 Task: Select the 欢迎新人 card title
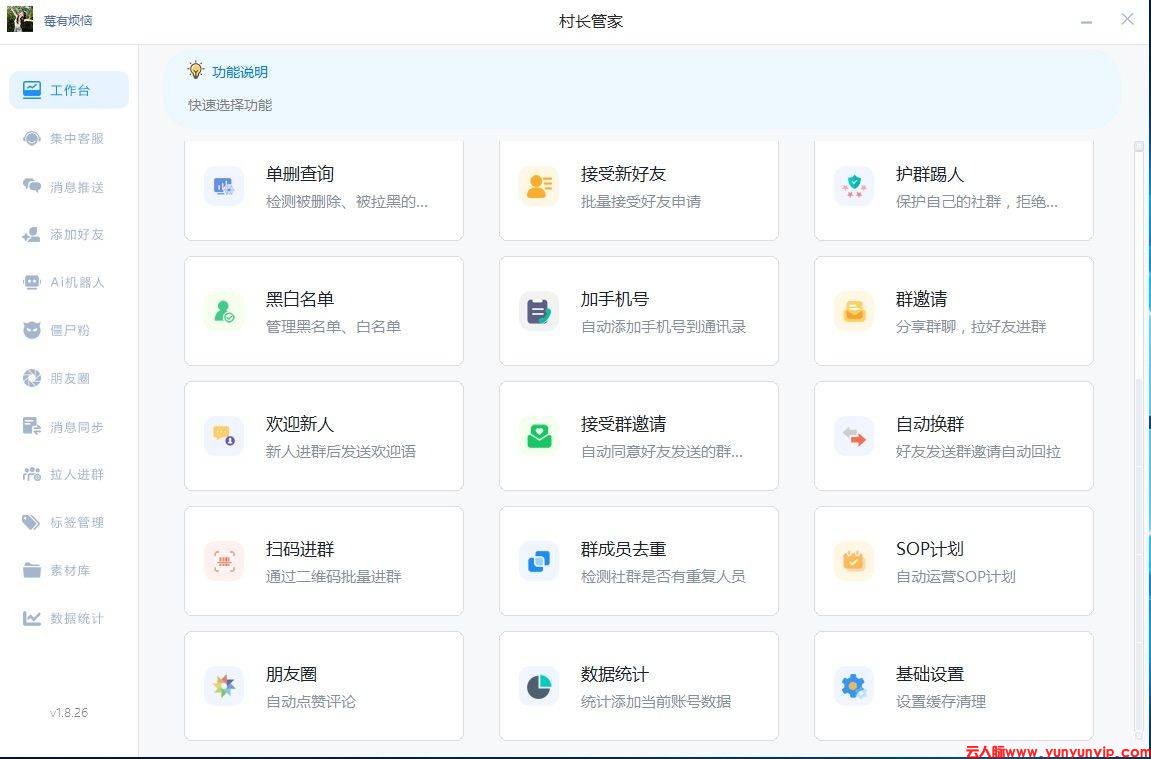pos(299,424)
